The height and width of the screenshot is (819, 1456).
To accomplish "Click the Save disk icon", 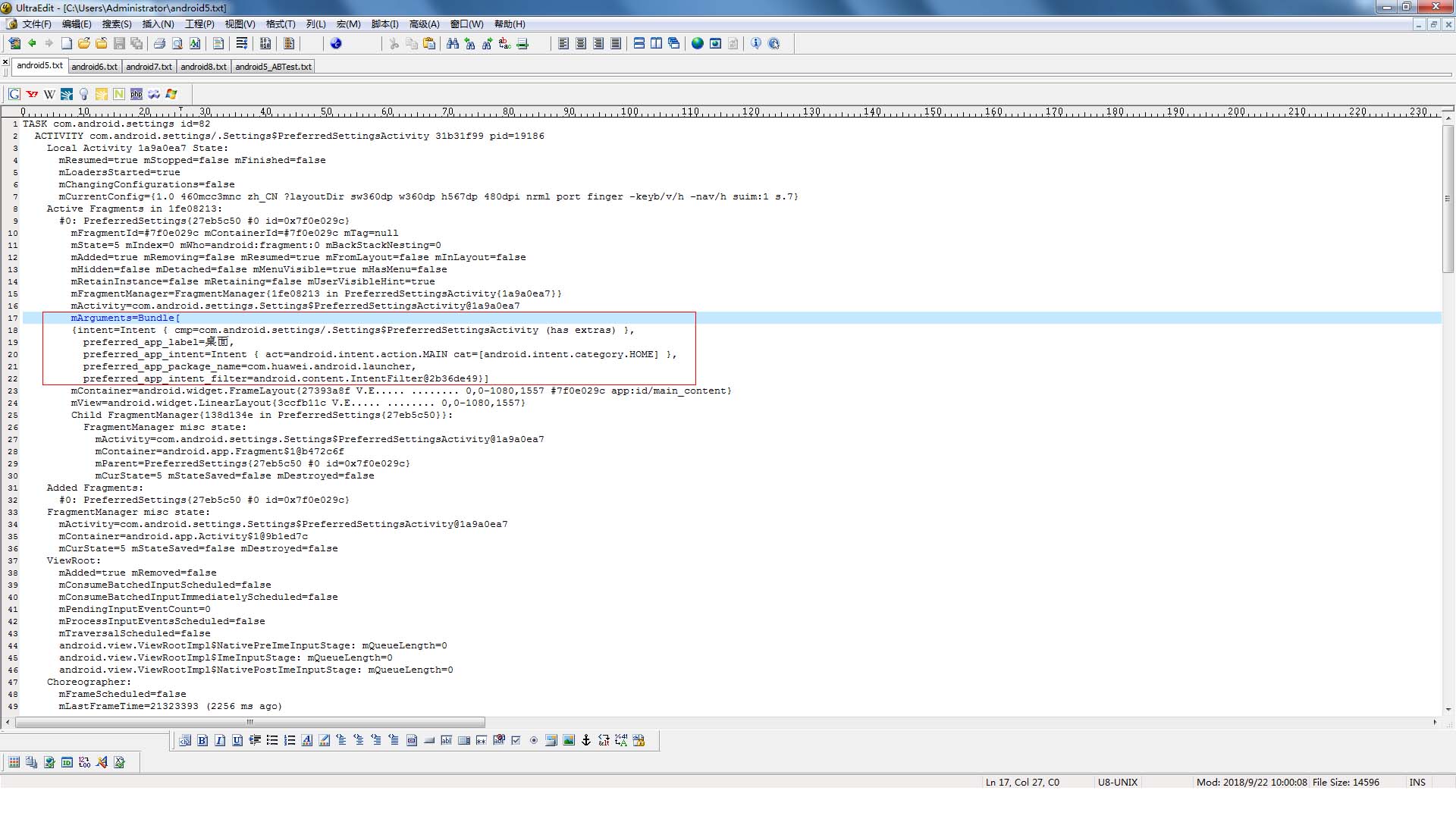I will (119, 43).
